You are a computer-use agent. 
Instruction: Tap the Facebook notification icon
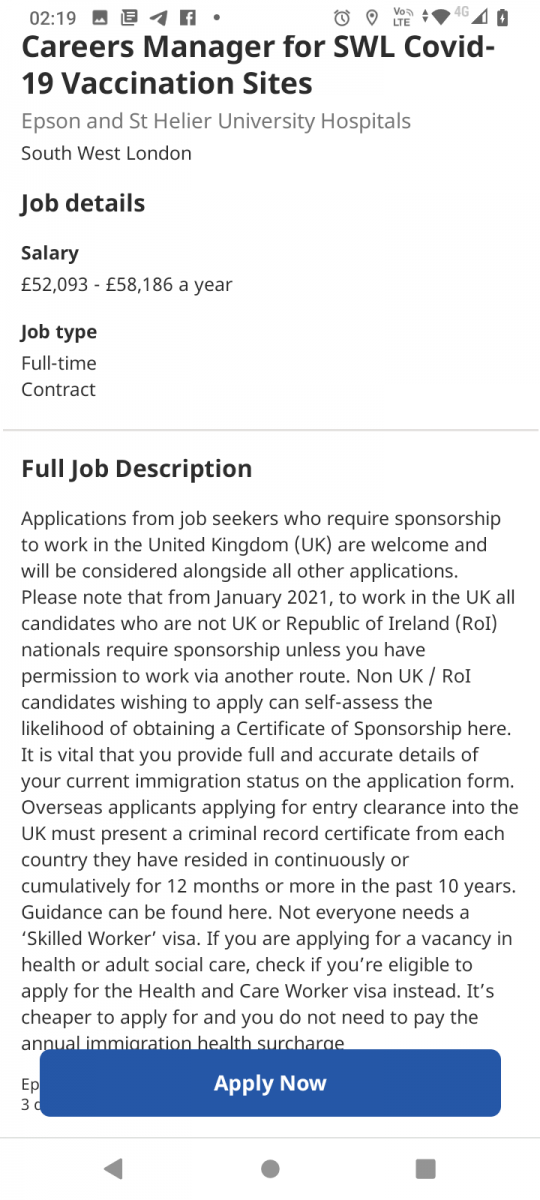tap(188, 18)
